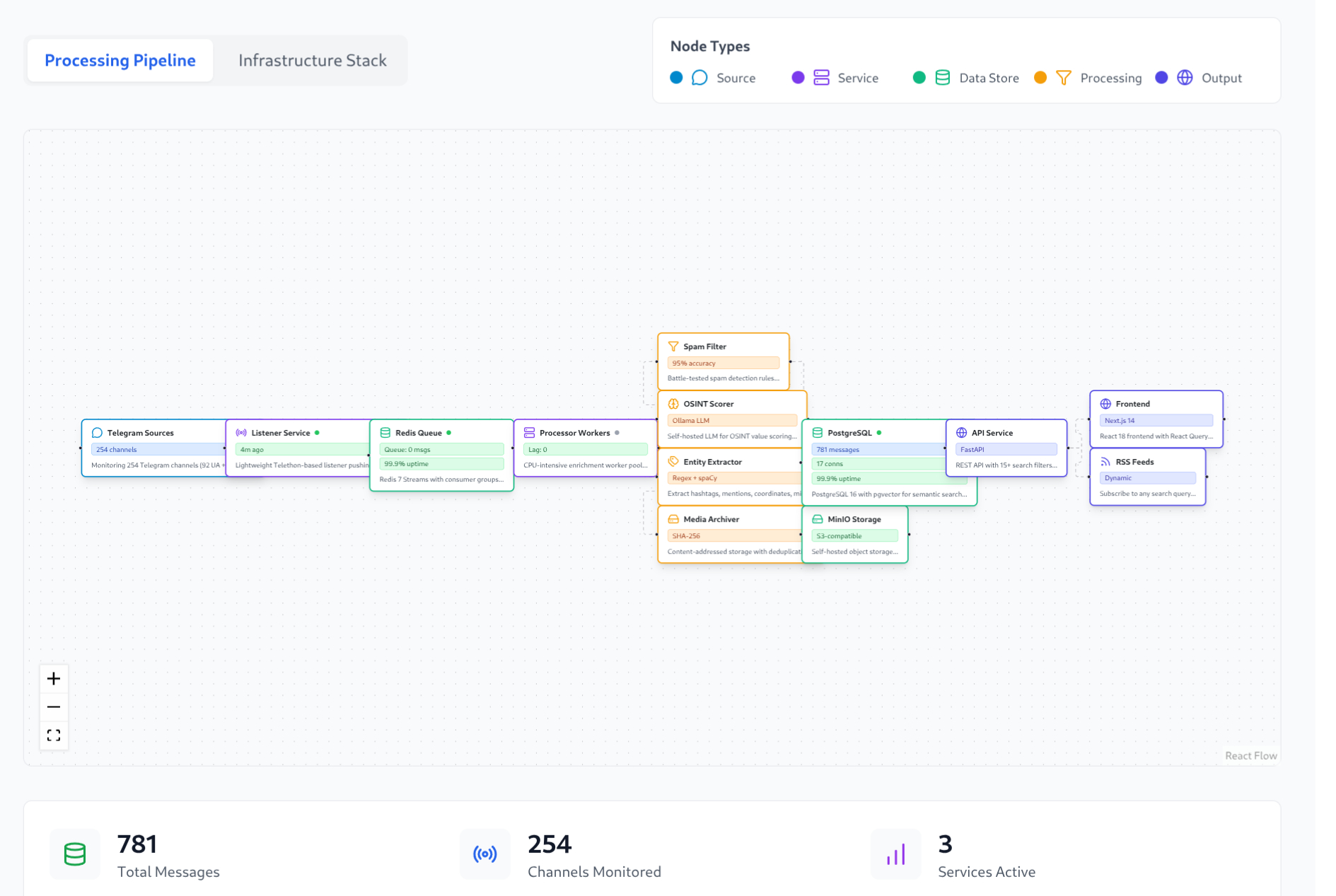Click the Redis Queue database icon

coord(385,433)
